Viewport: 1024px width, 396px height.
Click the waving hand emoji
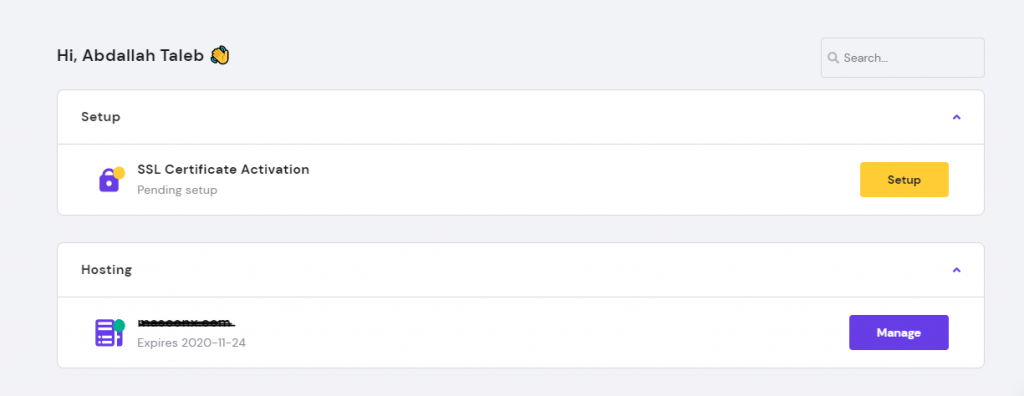click(220, 56)
